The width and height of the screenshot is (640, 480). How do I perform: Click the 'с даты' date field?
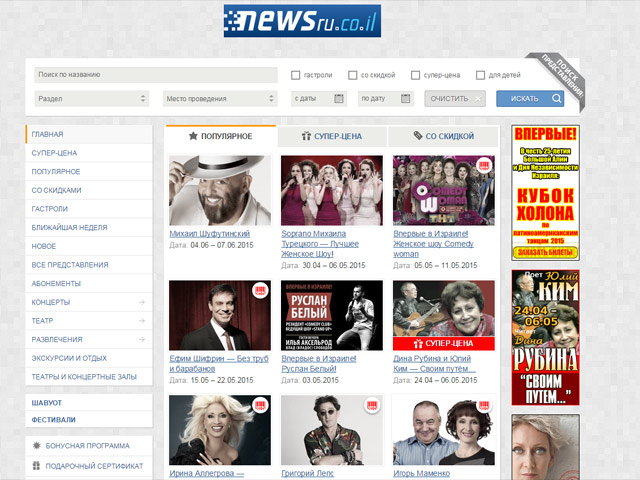319,99
